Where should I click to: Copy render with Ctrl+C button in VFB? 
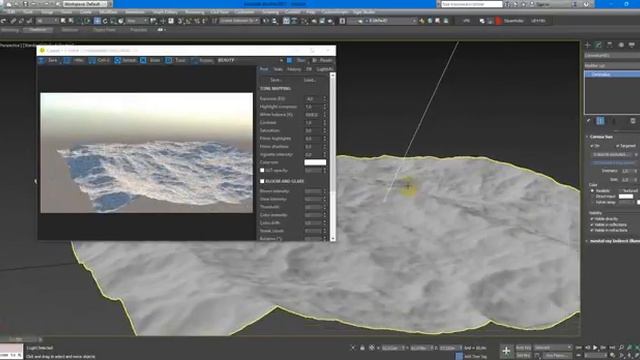pyautogui.click(x=99, y=60)
